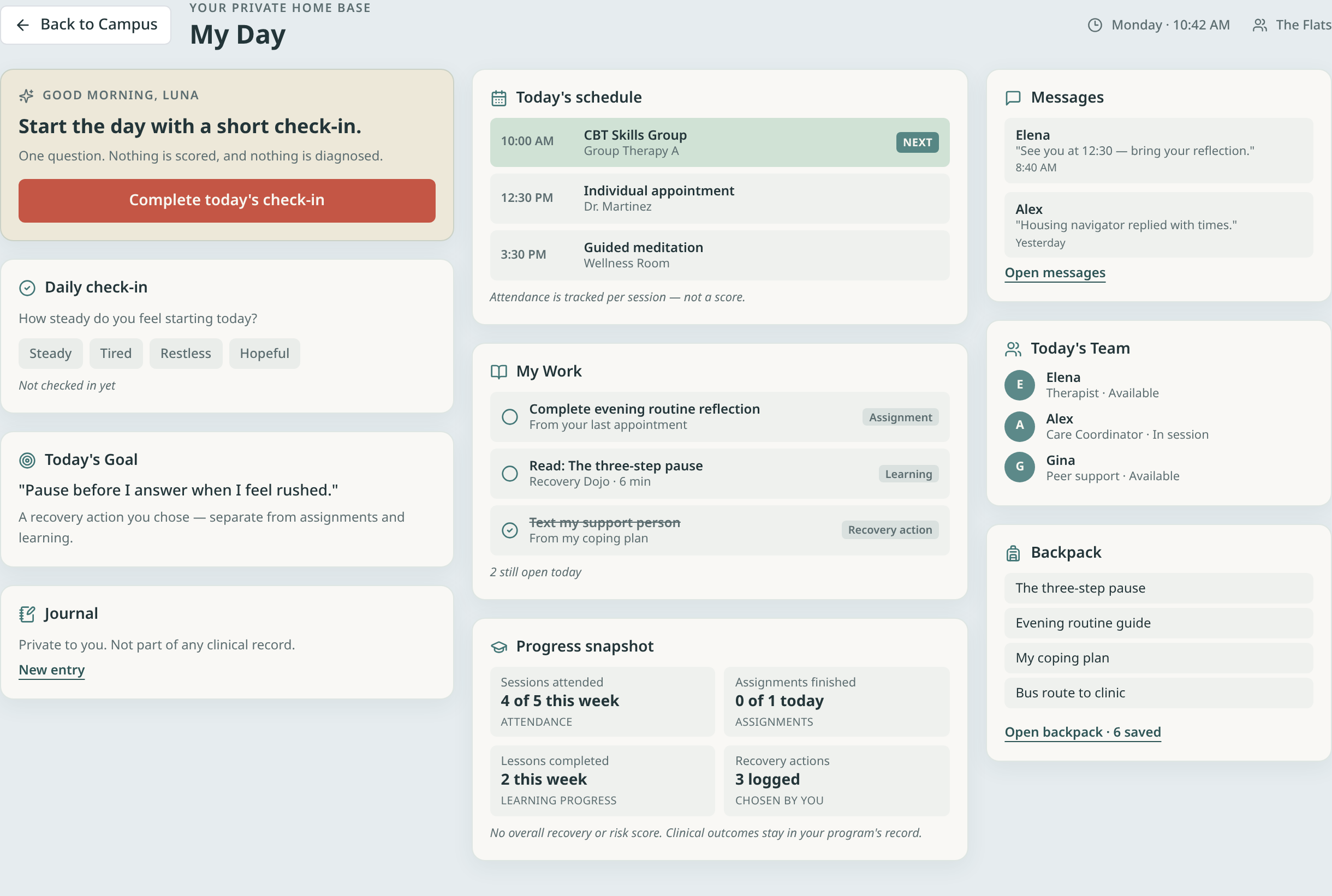This screenshot has height=896, width=1332.
Task: Open messages link
Action: tap(1055, 273)
